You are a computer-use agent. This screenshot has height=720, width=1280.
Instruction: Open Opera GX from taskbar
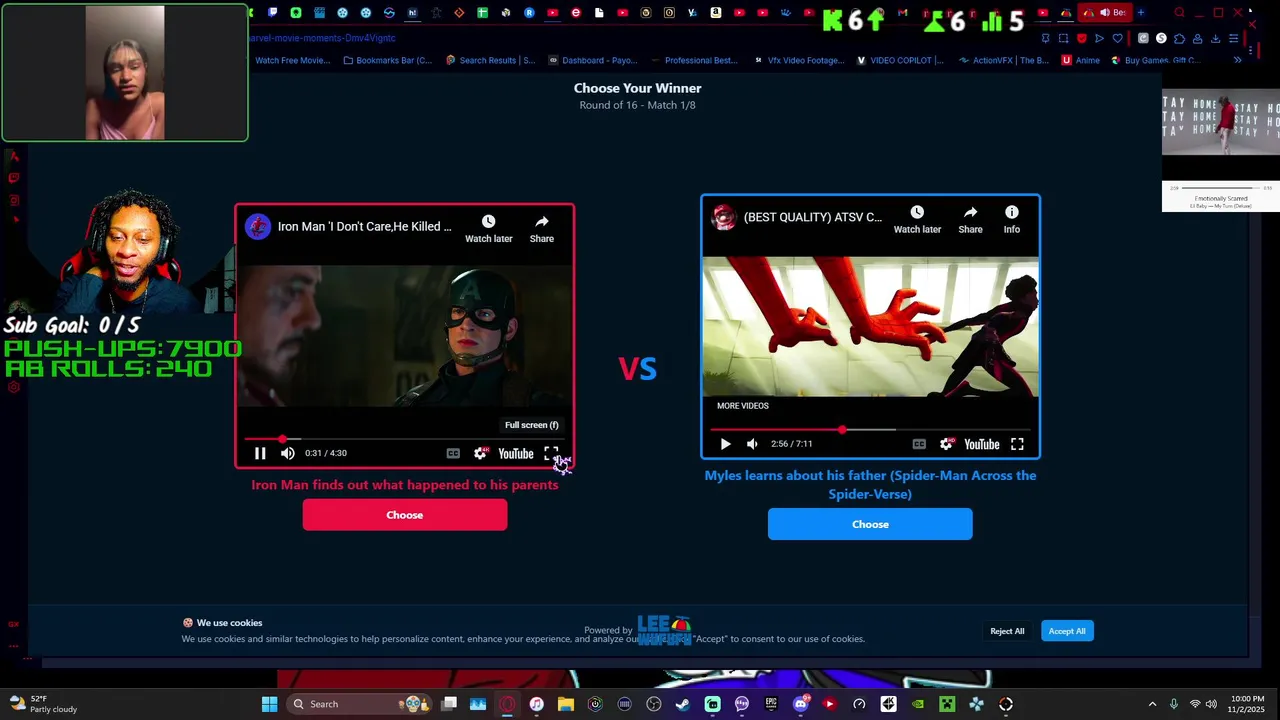pos(507,704)
